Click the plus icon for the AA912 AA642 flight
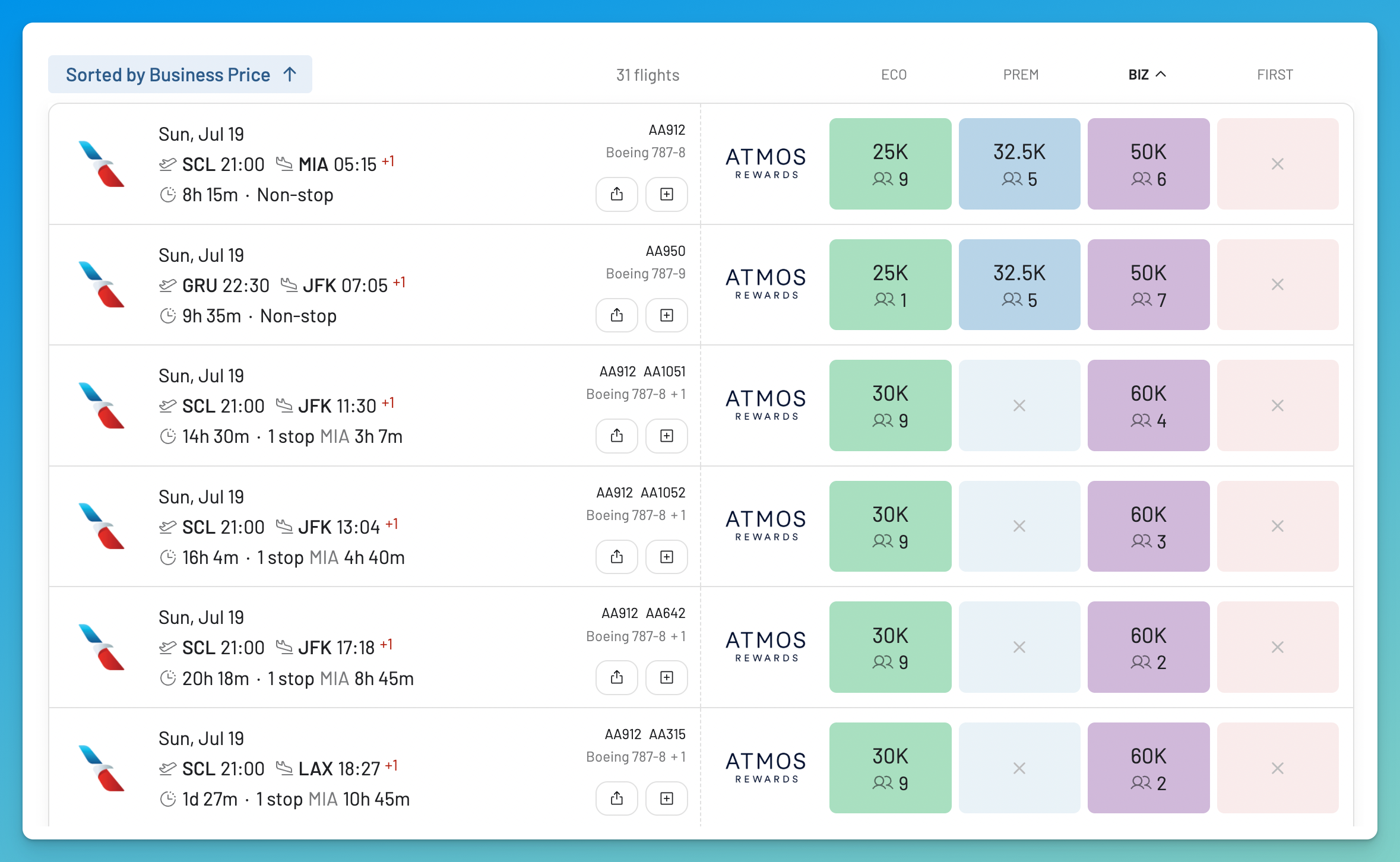The image size is (1400, 862). (x=667, y=677)
